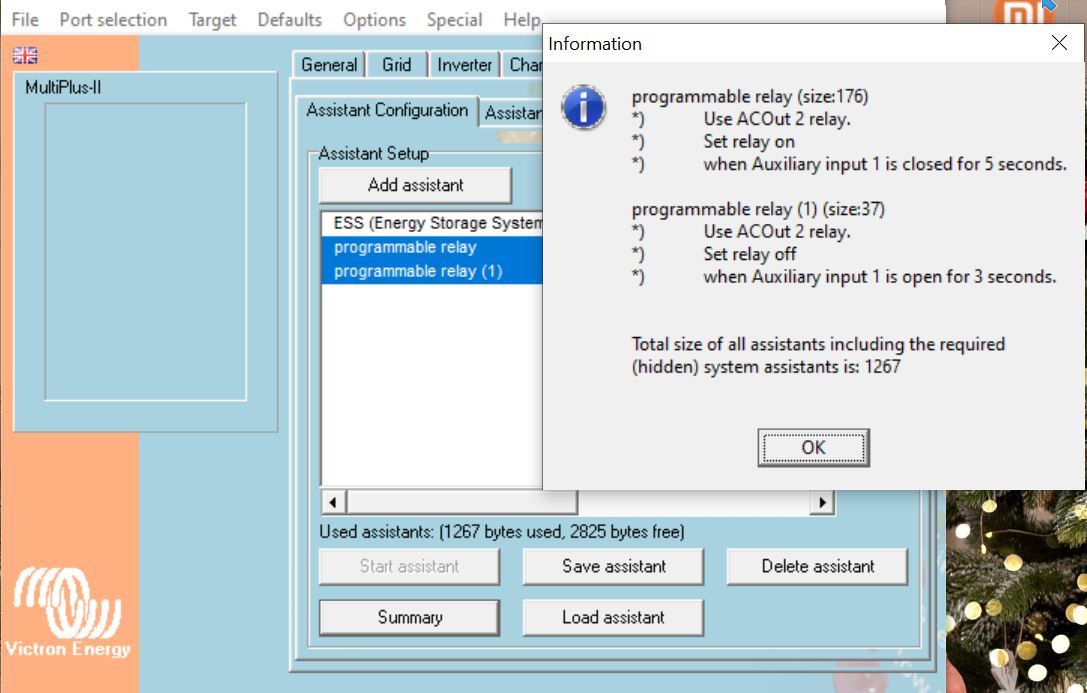Image resolution: width=1087 pixels, height=693 pixels.
Task: Select ESS (Energy Storage System) list entry
Action: pos(433,223)
